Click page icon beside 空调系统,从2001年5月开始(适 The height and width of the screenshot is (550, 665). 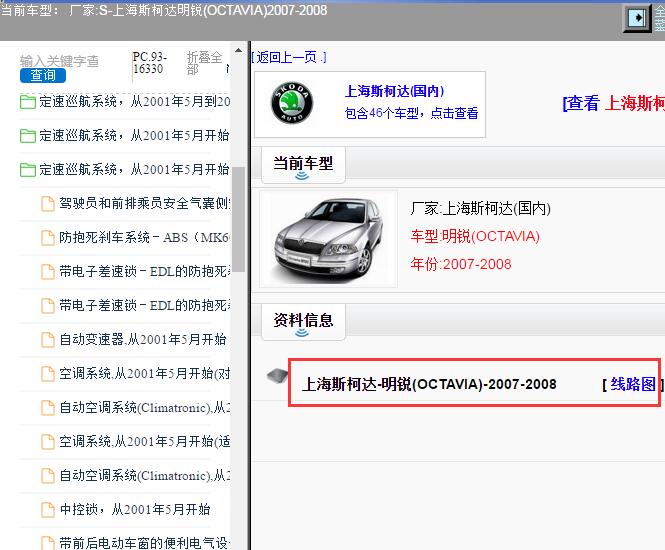48,442
